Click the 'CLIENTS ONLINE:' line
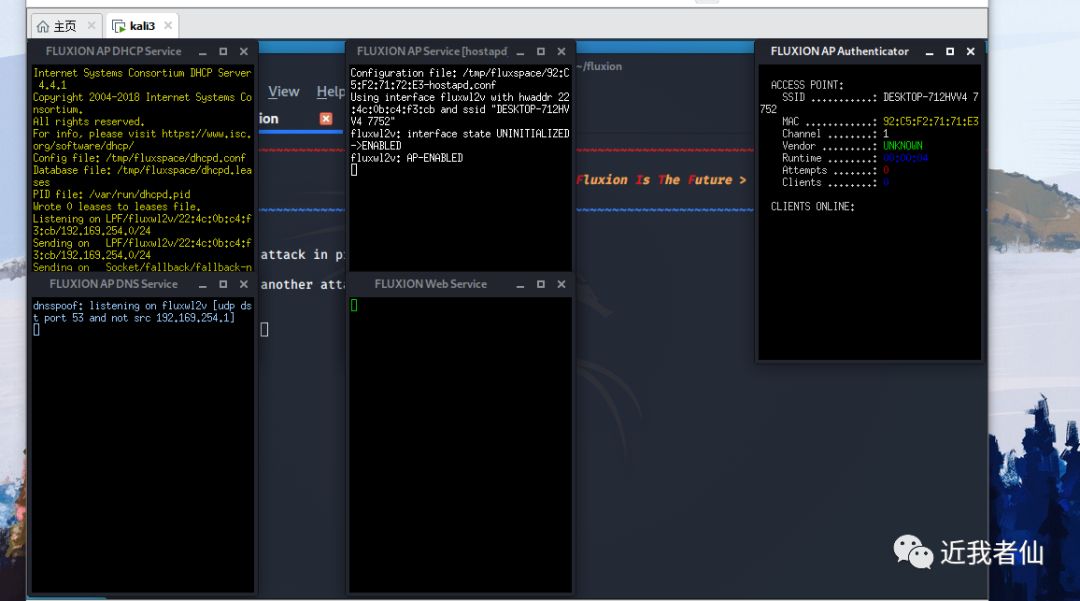The image size is (1080, 601). (x=812, y=207)
